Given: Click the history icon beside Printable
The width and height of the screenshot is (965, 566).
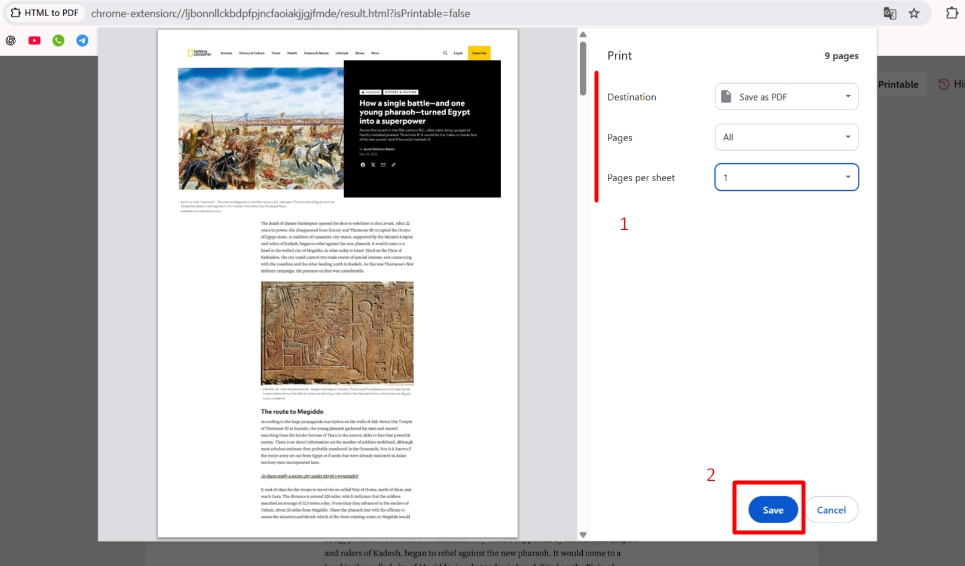Looking at the screenshot, I should 944,84.
